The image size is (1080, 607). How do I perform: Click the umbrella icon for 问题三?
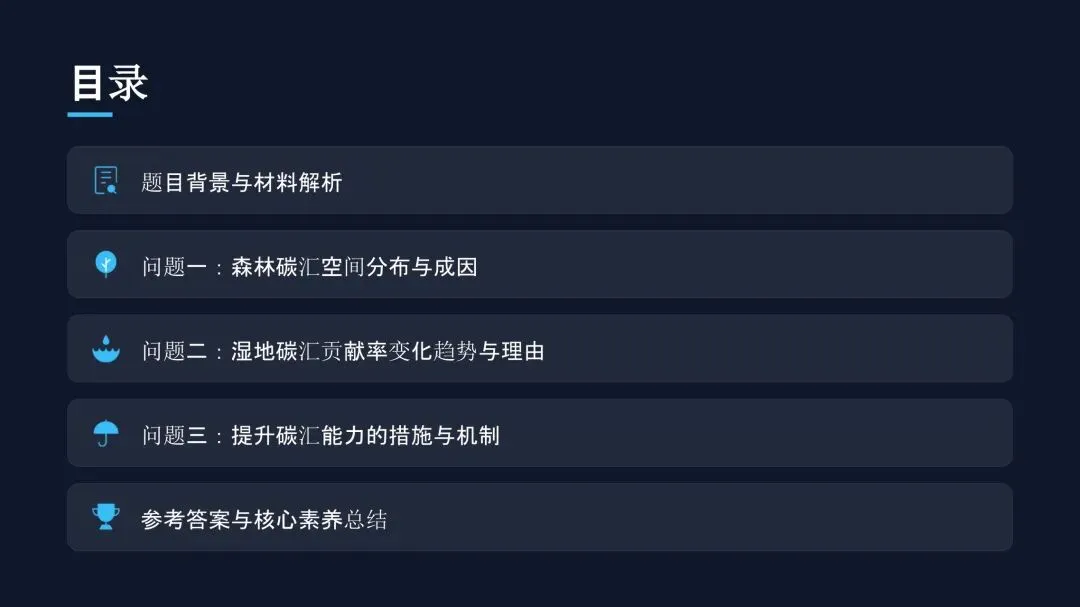[x=105, y=433]
